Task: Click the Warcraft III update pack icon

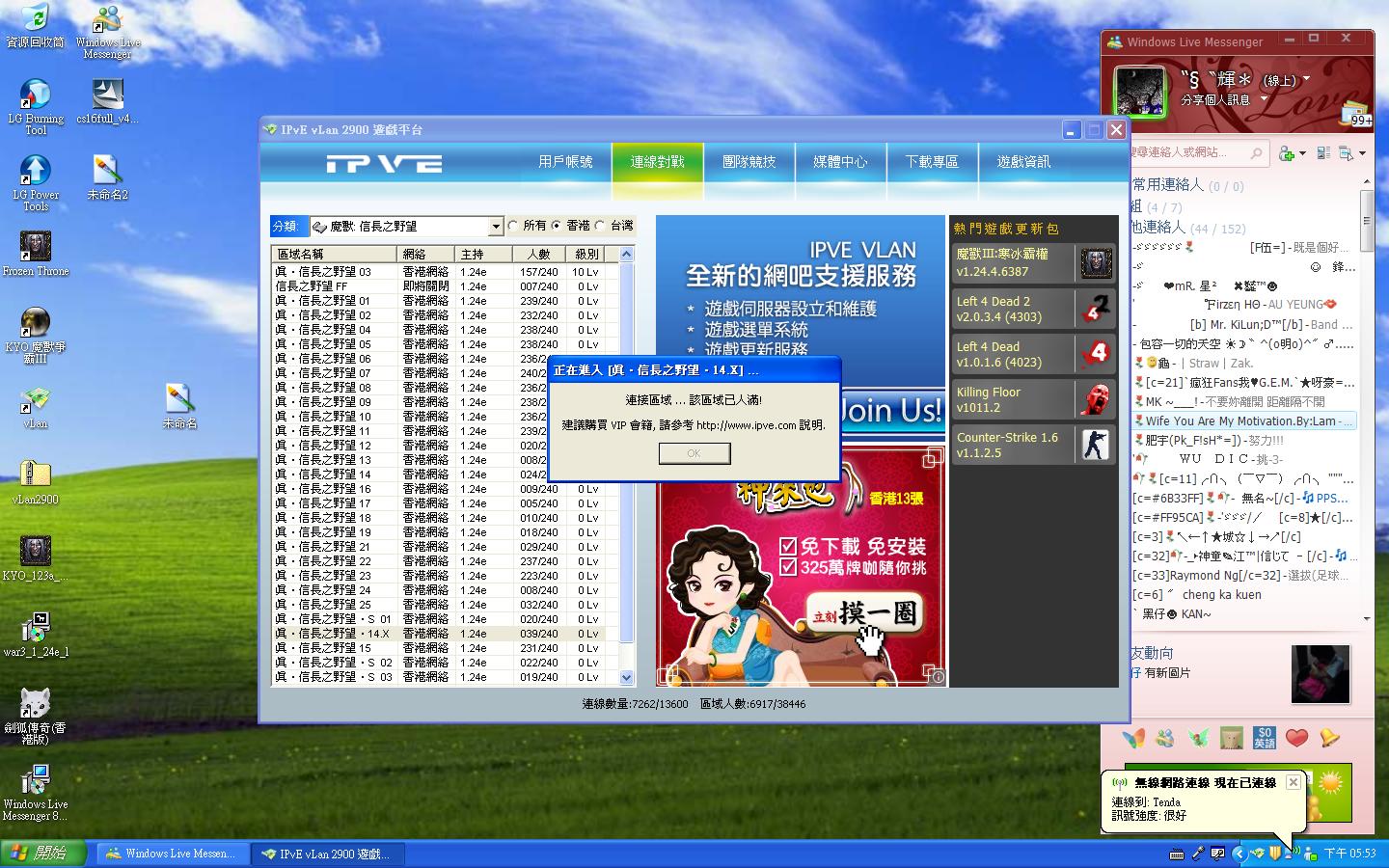Action: [x=1096, y=262]
